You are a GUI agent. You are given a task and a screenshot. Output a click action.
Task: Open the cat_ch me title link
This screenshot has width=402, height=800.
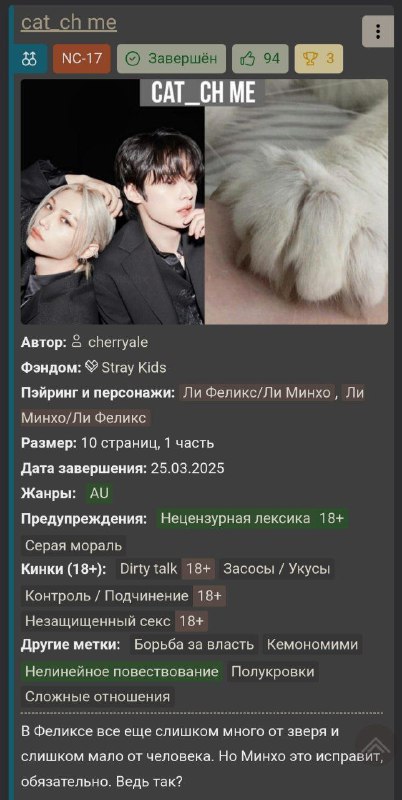coord(68,22)
